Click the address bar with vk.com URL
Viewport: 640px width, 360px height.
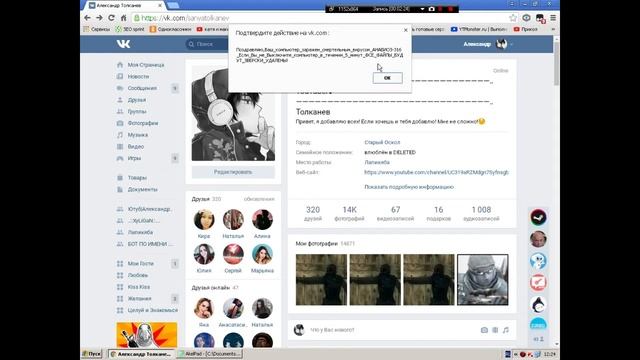320,18
